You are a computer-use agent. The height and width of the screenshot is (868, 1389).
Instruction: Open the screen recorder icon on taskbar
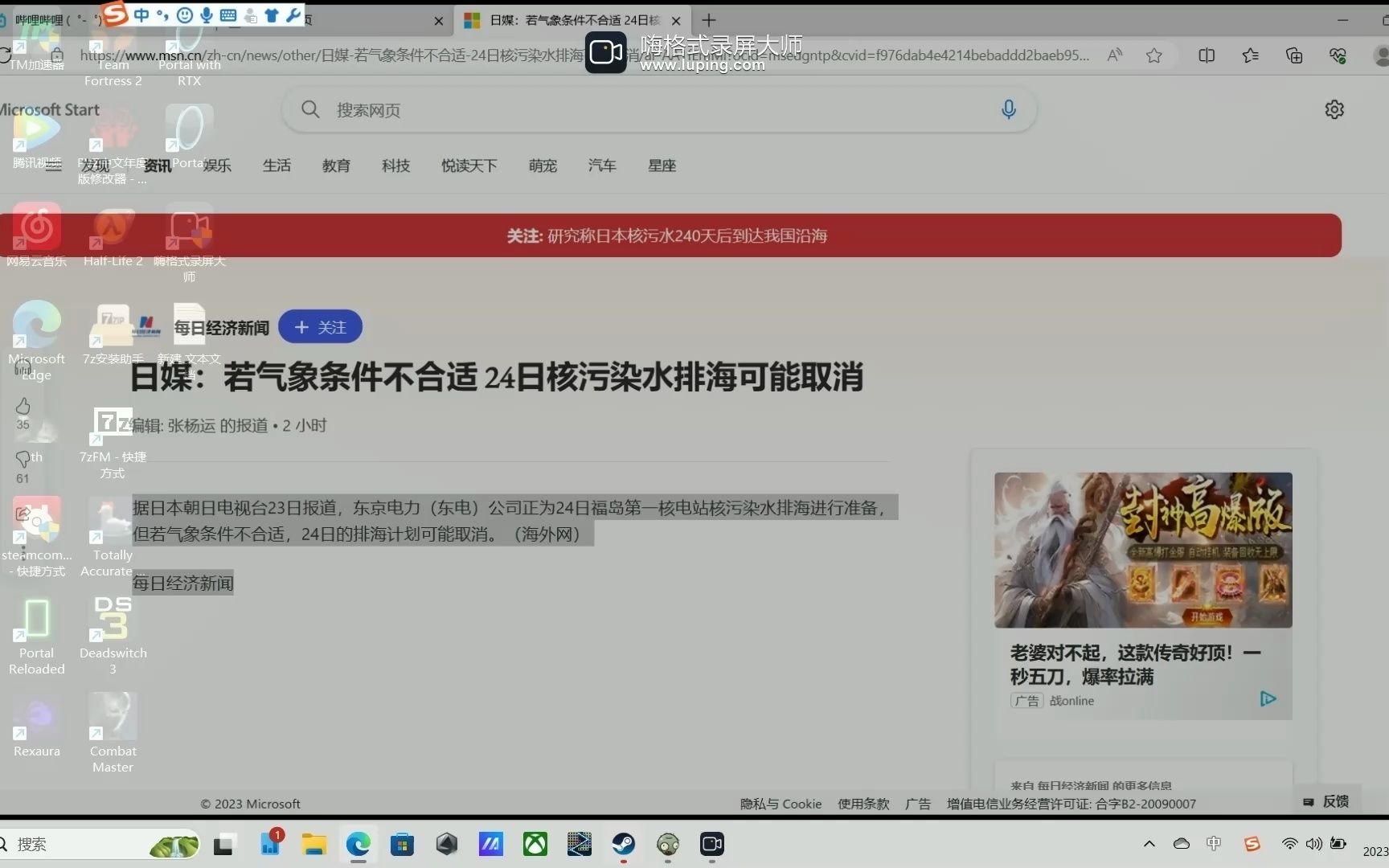click(x=712, y=844)
